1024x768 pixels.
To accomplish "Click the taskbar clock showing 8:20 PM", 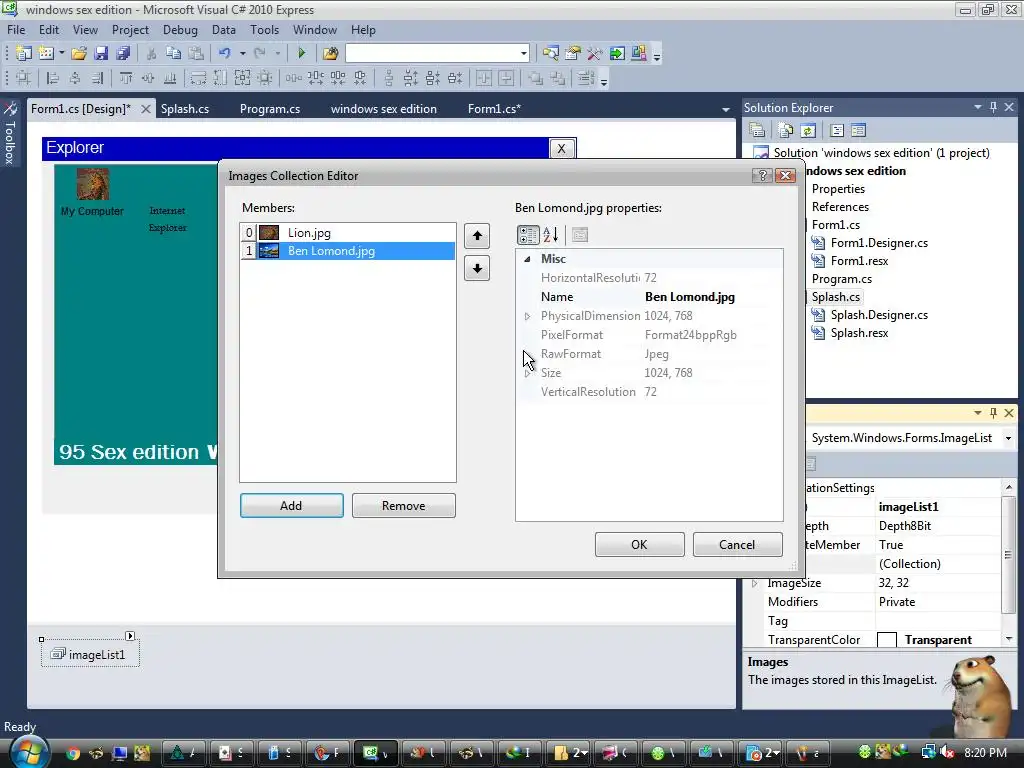I will pos(985,753).
